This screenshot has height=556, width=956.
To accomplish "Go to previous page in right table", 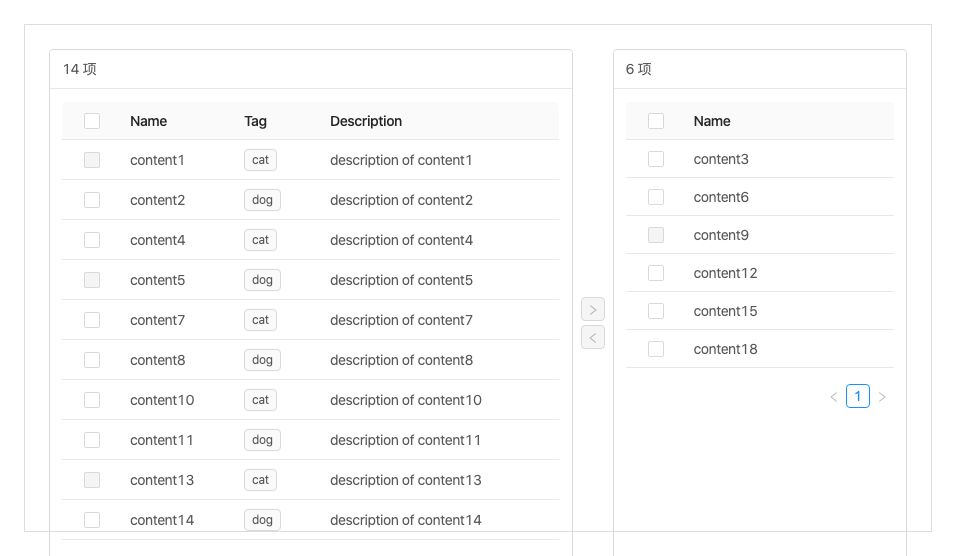I will point(834,397).
